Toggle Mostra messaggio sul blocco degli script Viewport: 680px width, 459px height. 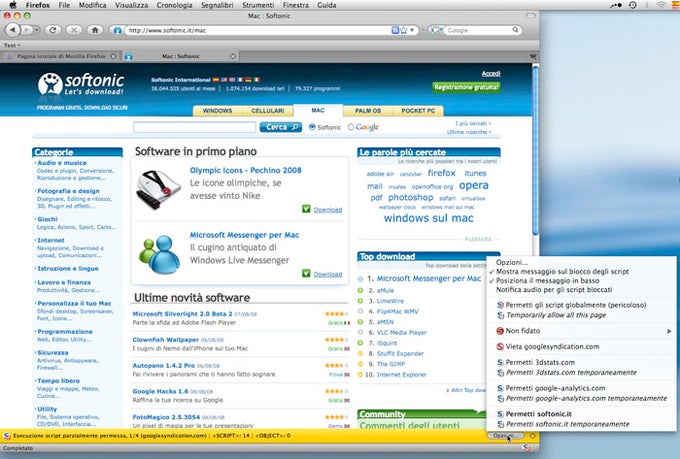click(562, 272)
